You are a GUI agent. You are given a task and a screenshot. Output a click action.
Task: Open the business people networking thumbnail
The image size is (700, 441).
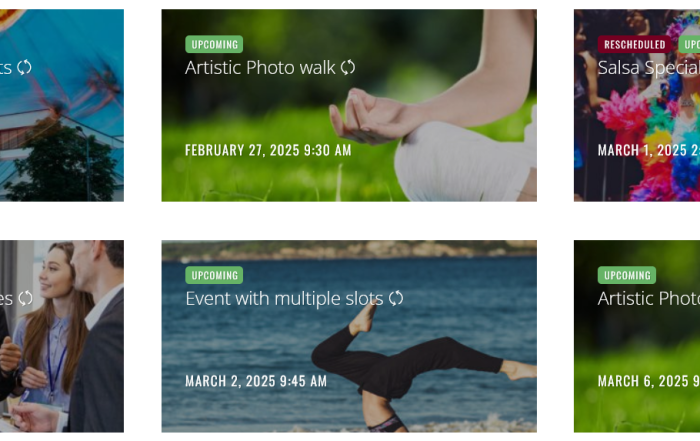[62, 336]
